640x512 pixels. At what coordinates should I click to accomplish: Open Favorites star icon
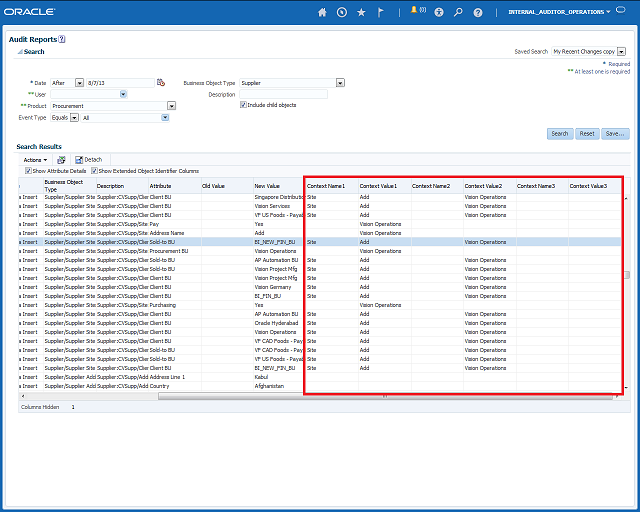click(x=361, y=12)
